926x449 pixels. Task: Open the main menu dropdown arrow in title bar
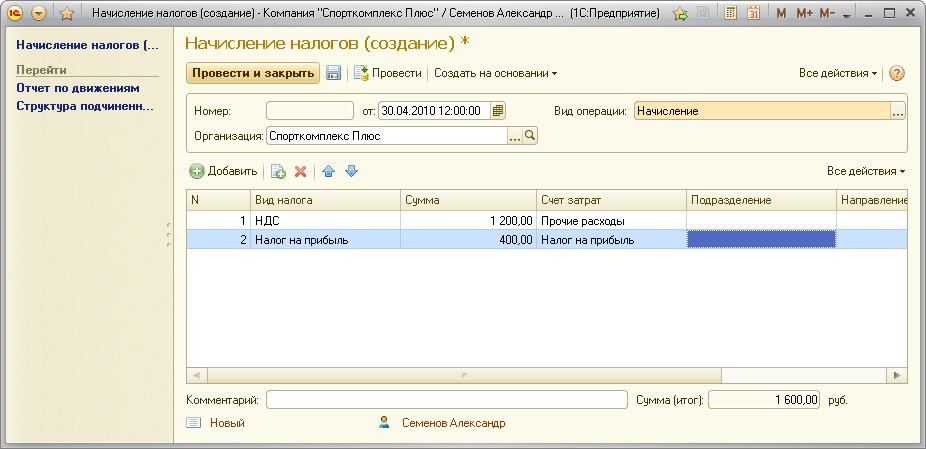point(39,13)
